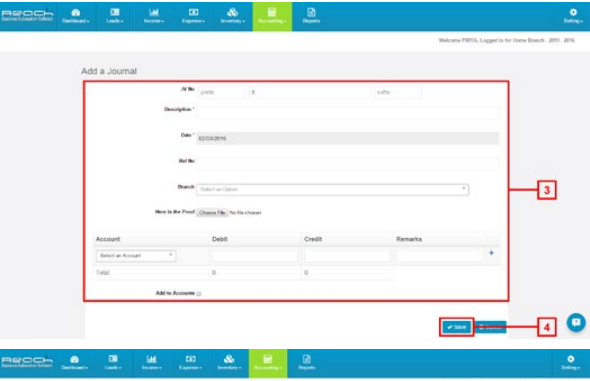Screen dimensions: 590x381
Task: Open the Expense menu in the upper navigation bar
Action: click(x=193, y=17)
